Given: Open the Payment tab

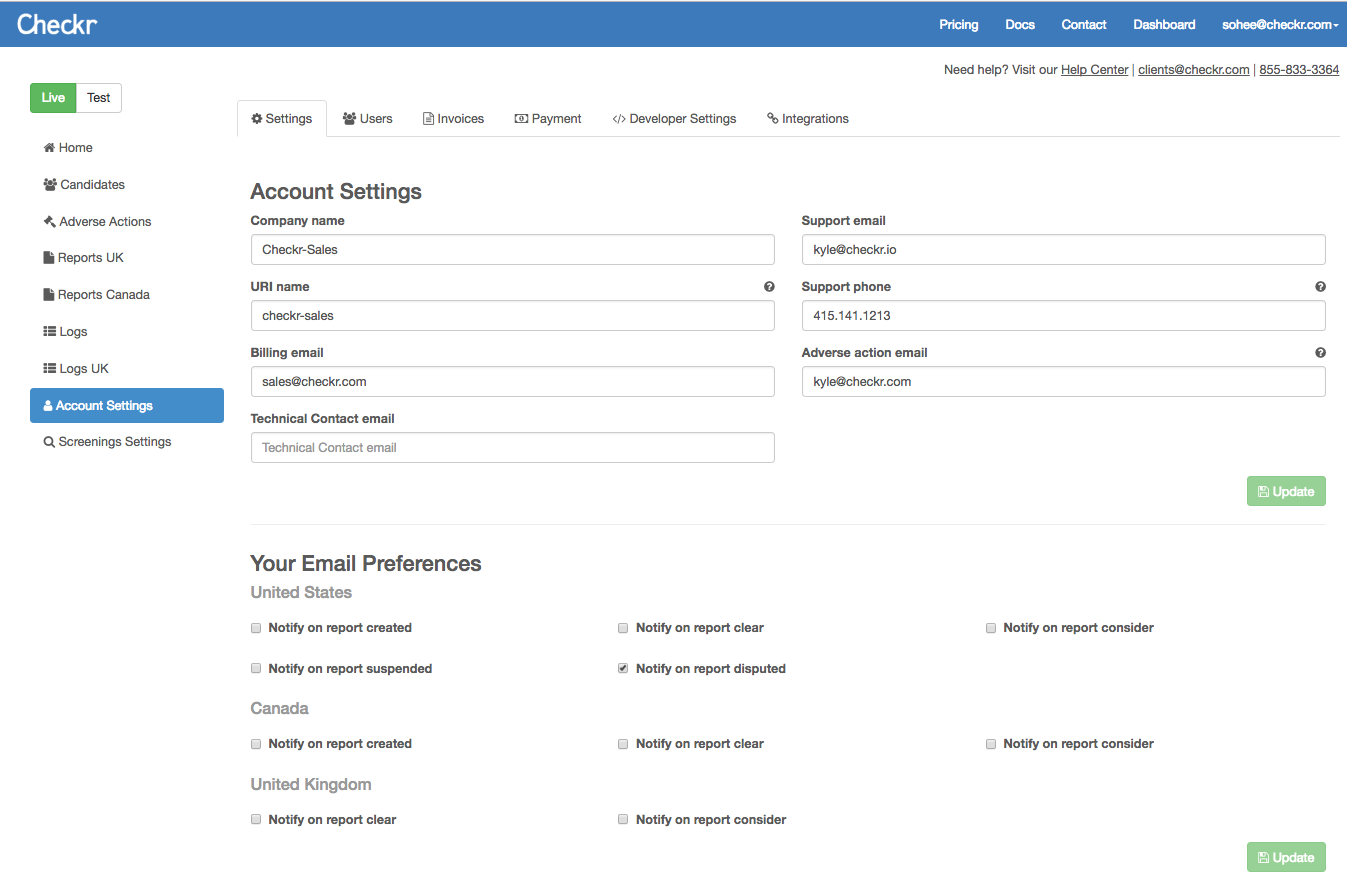Looking at the screenshot, I should tap(547, 119).
